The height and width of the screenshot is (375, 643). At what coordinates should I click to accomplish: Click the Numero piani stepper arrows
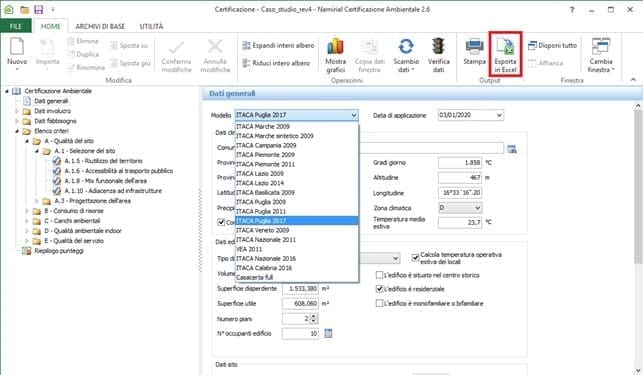tap(314, 319)
